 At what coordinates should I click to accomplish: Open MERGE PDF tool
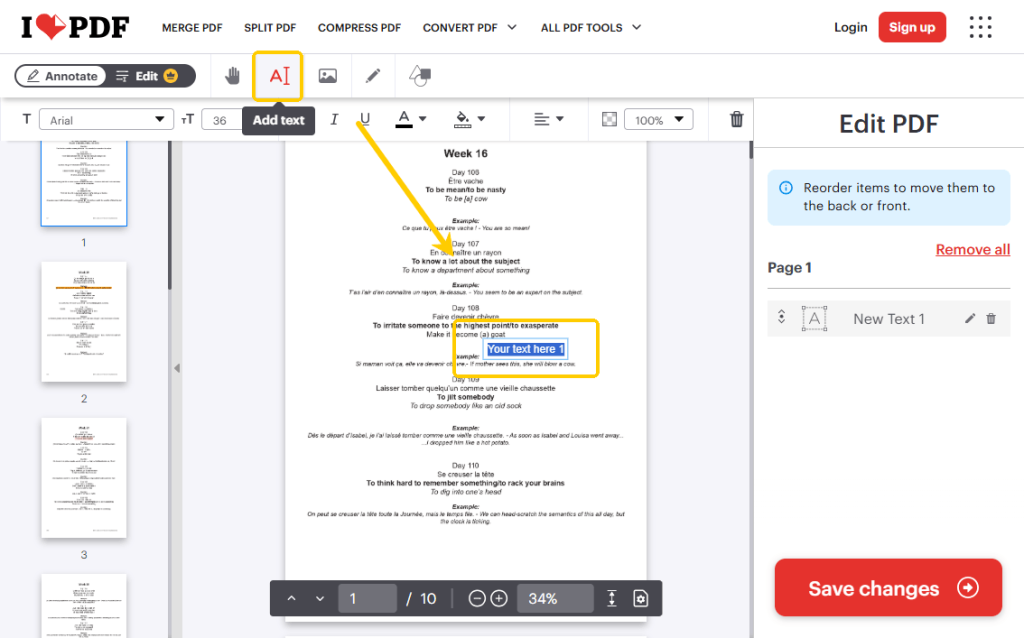[192, 27]
